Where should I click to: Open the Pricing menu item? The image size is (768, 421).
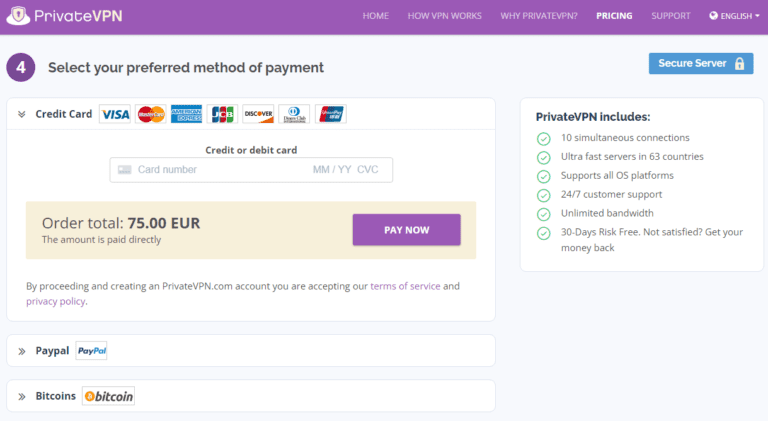[614, 16]
